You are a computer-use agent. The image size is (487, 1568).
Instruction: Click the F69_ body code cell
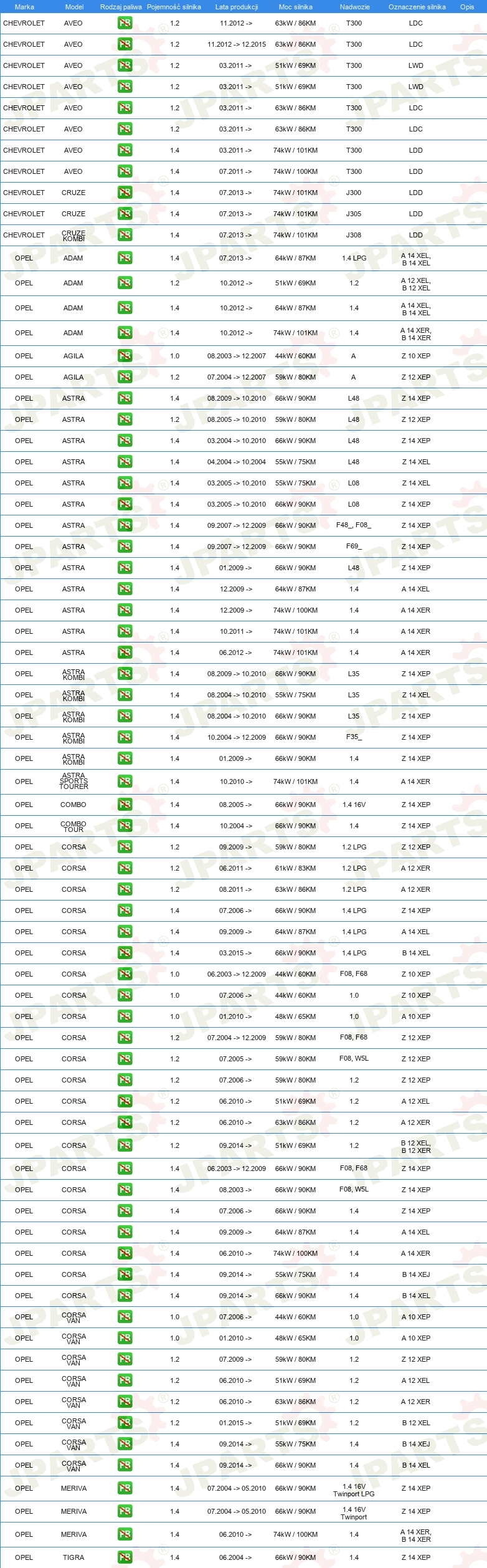tap(354, 547)
